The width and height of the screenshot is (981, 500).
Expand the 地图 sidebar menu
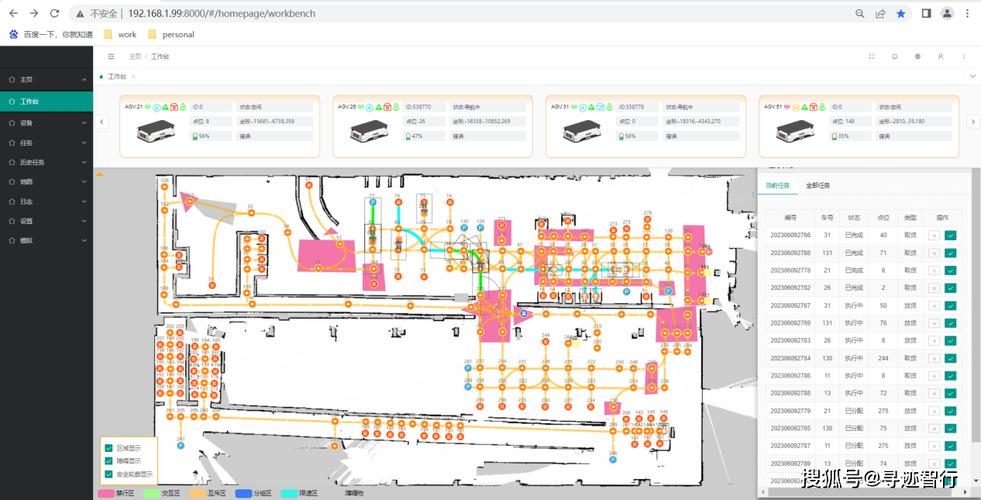point(46,182)
